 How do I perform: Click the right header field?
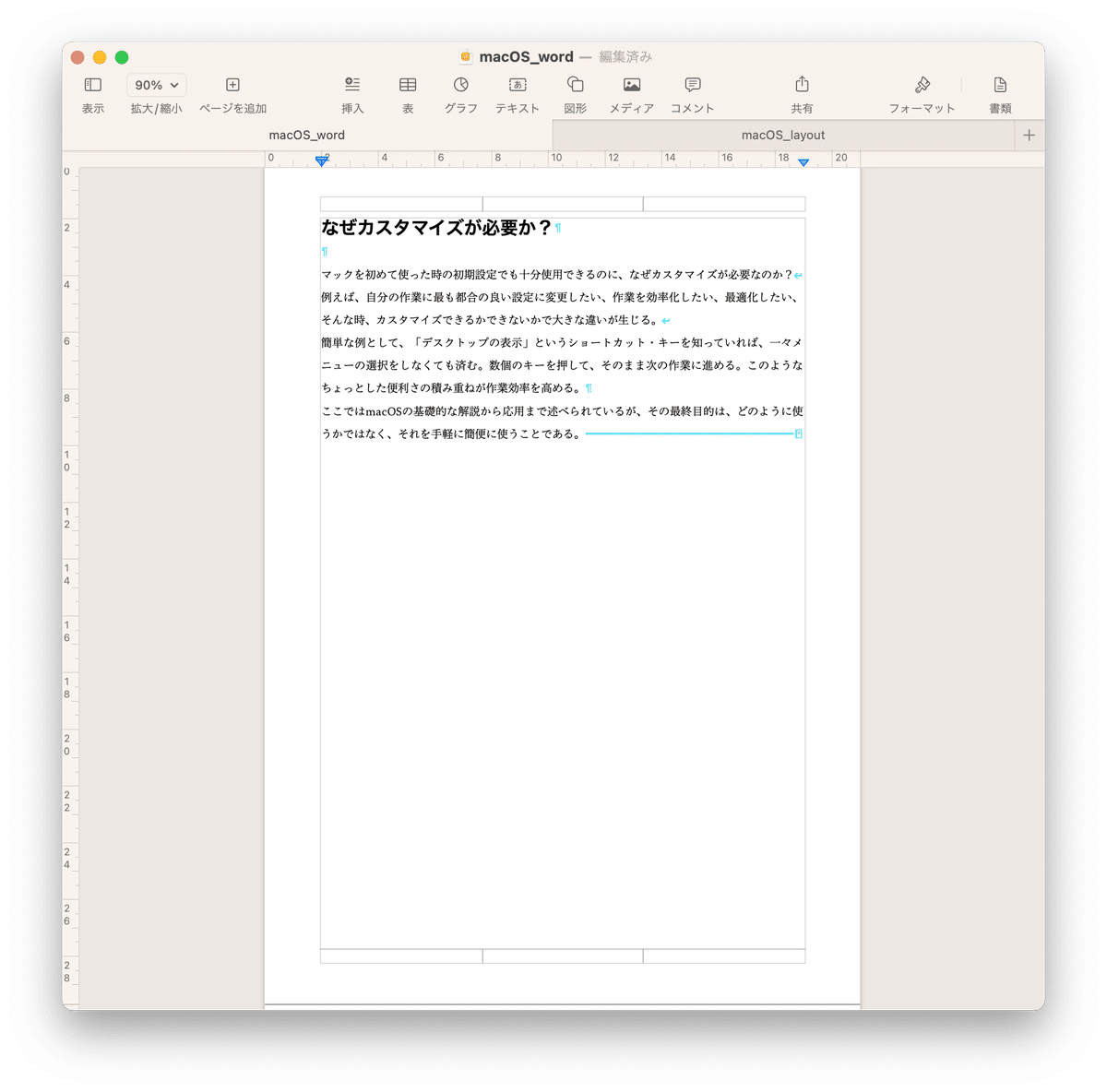click(724, 204)
